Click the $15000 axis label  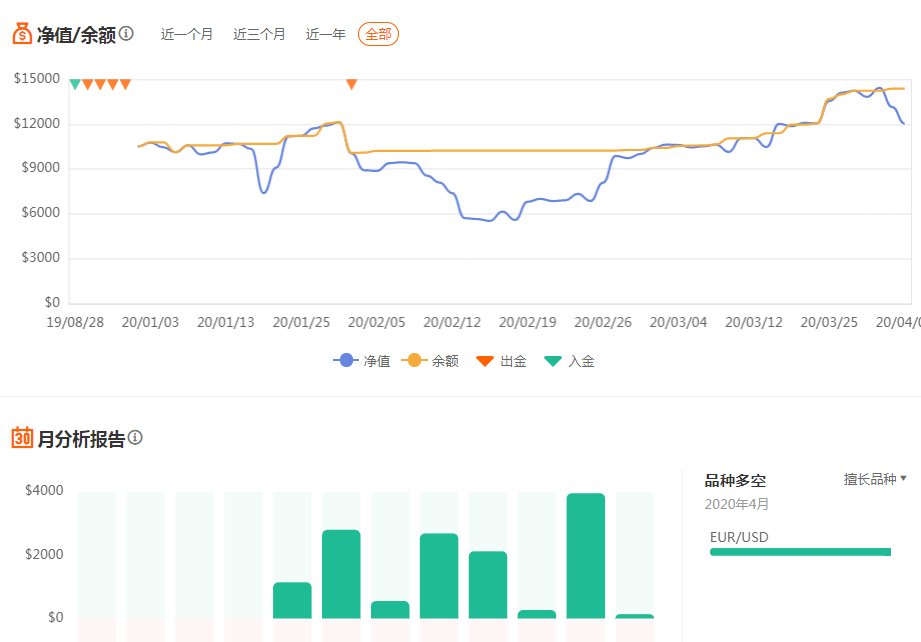(x=37, y=78)
